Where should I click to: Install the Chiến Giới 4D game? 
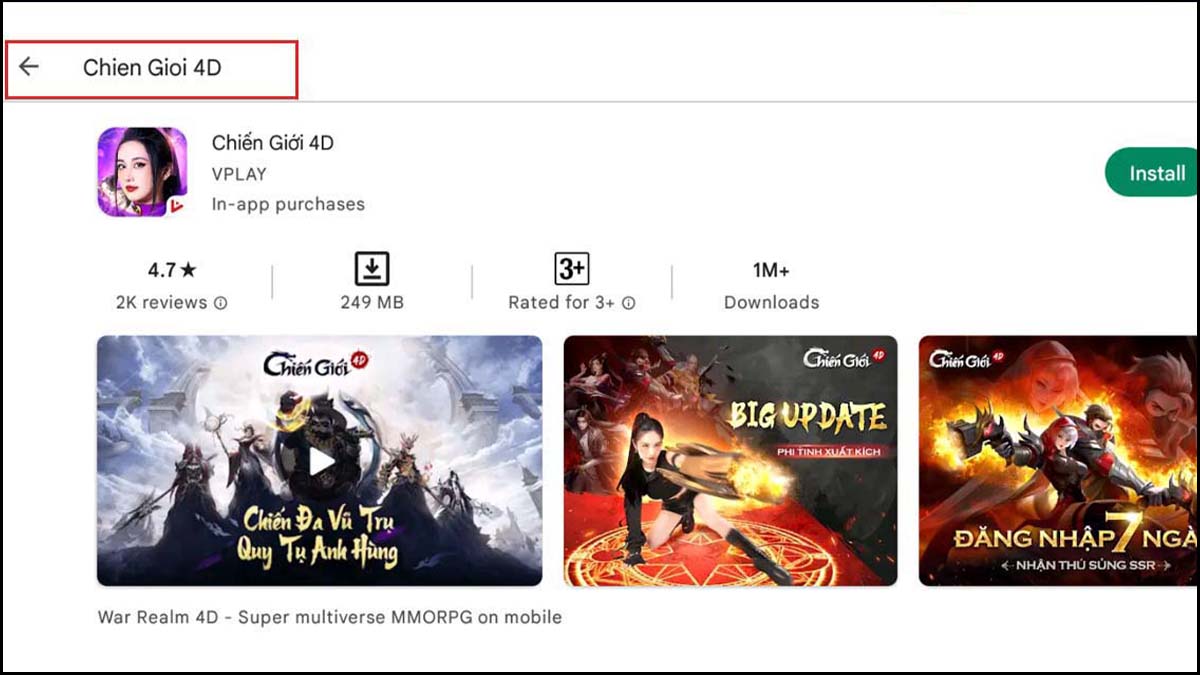point(1152,173)
